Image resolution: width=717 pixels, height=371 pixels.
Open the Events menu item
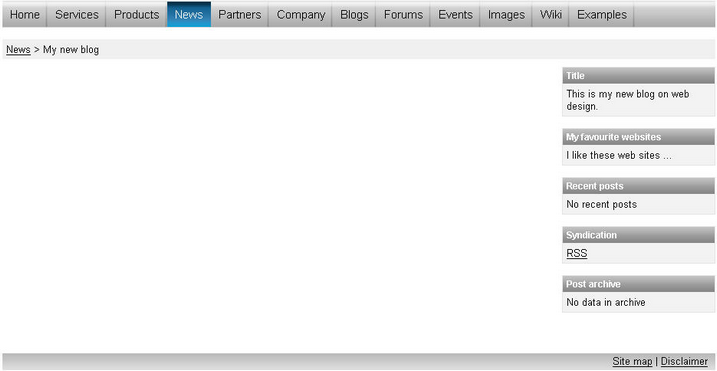455,15
